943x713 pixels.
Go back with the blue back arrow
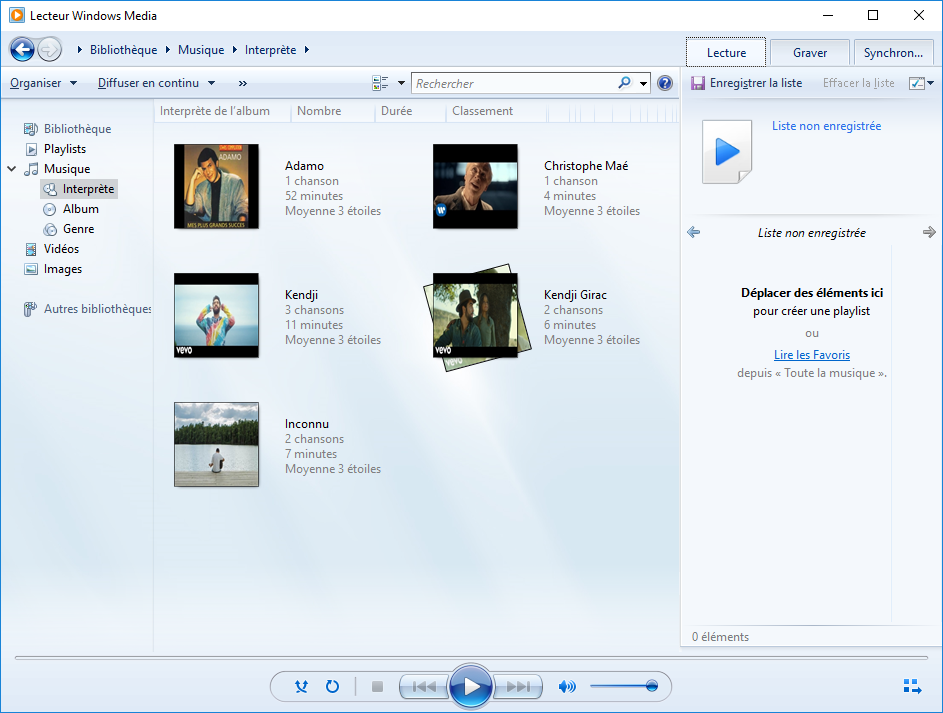tap(22, 49)
